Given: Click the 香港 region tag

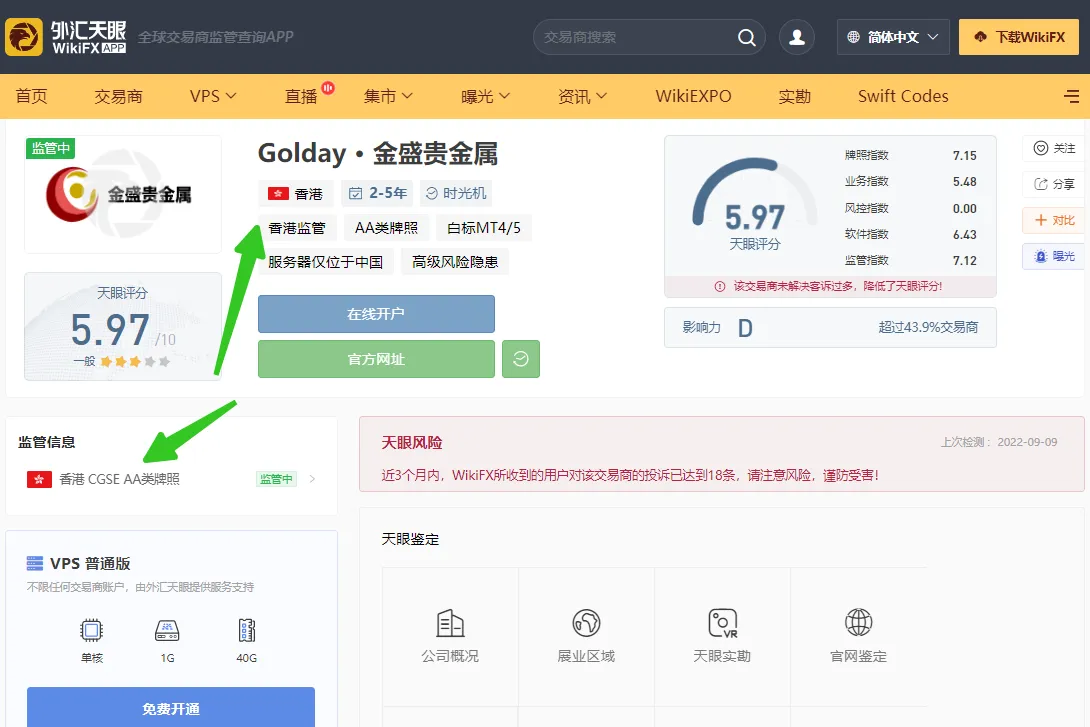Looking at the screenshot, I should point(296,193).
